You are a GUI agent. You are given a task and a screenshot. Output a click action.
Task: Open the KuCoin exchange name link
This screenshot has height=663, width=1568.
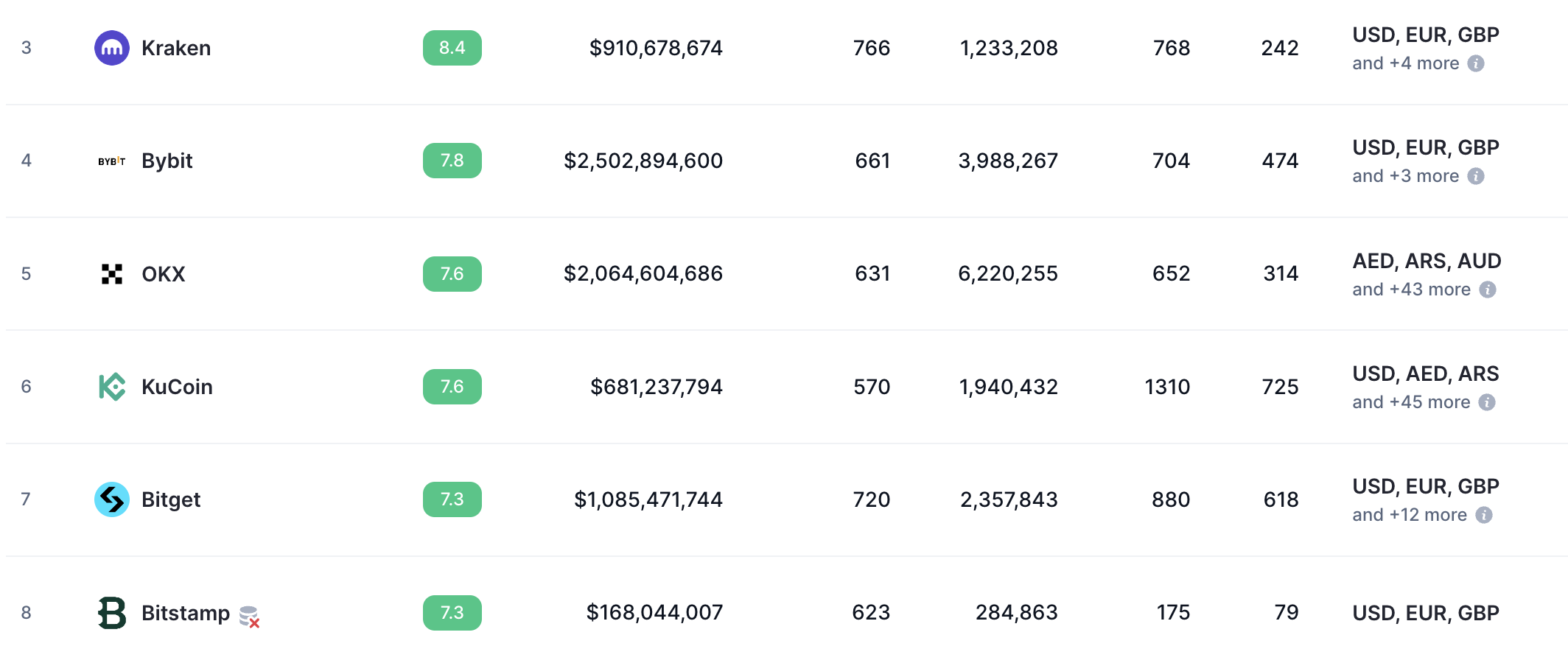coord(177,387)
